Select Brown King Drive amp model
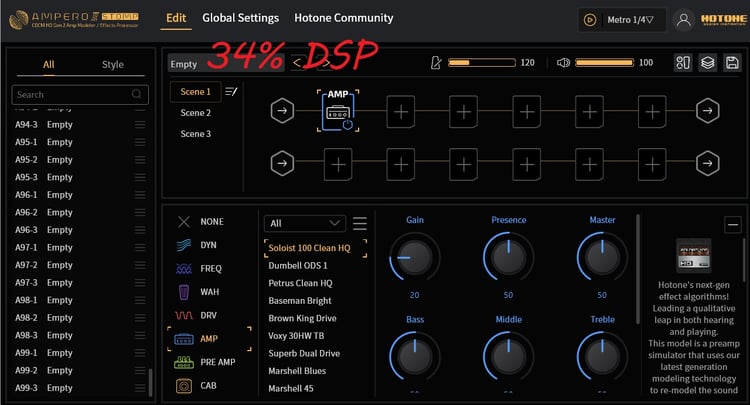 pos(302,318)
